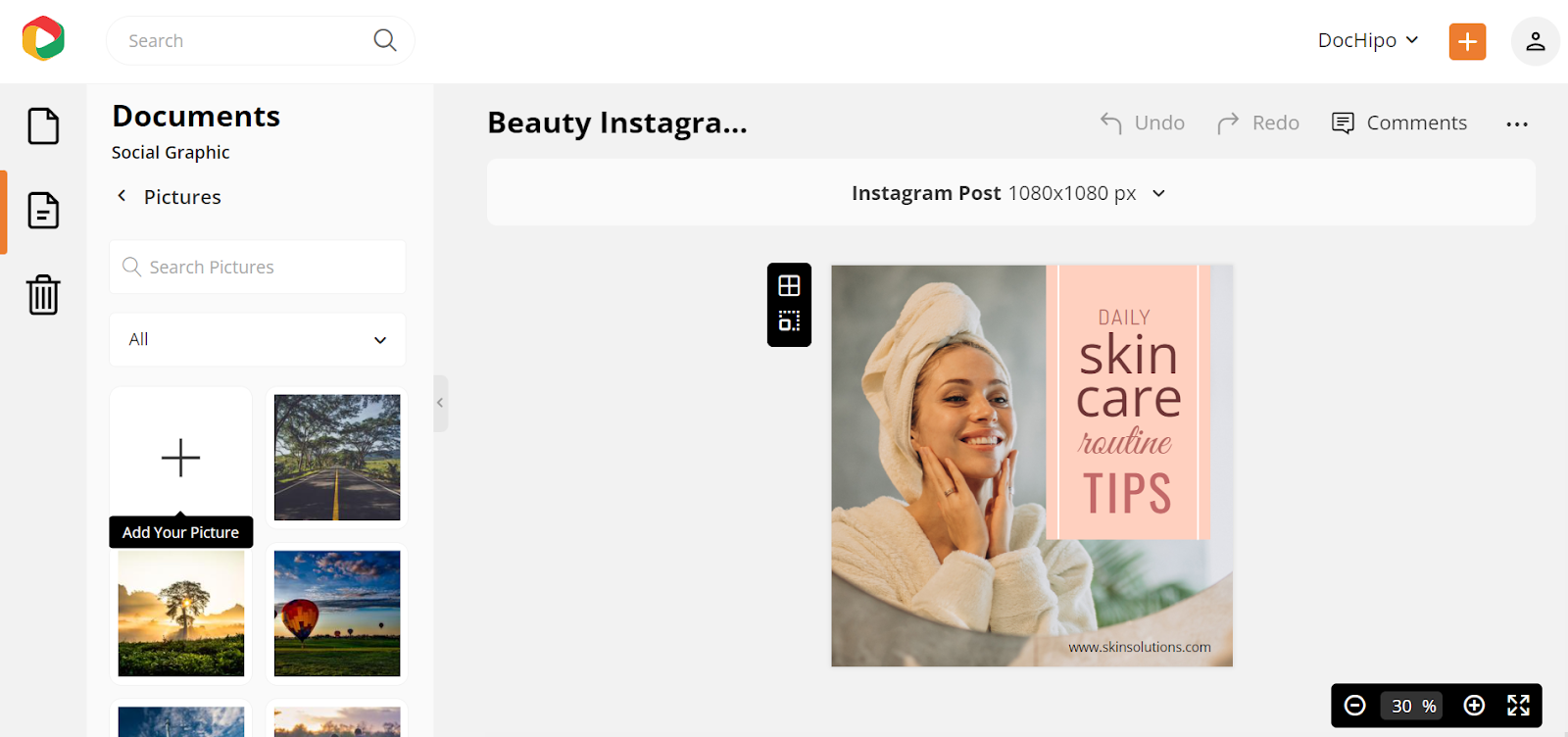Zoom out with the minus icon
This screenshot has height=737, width=1568.
[1355, 706]
